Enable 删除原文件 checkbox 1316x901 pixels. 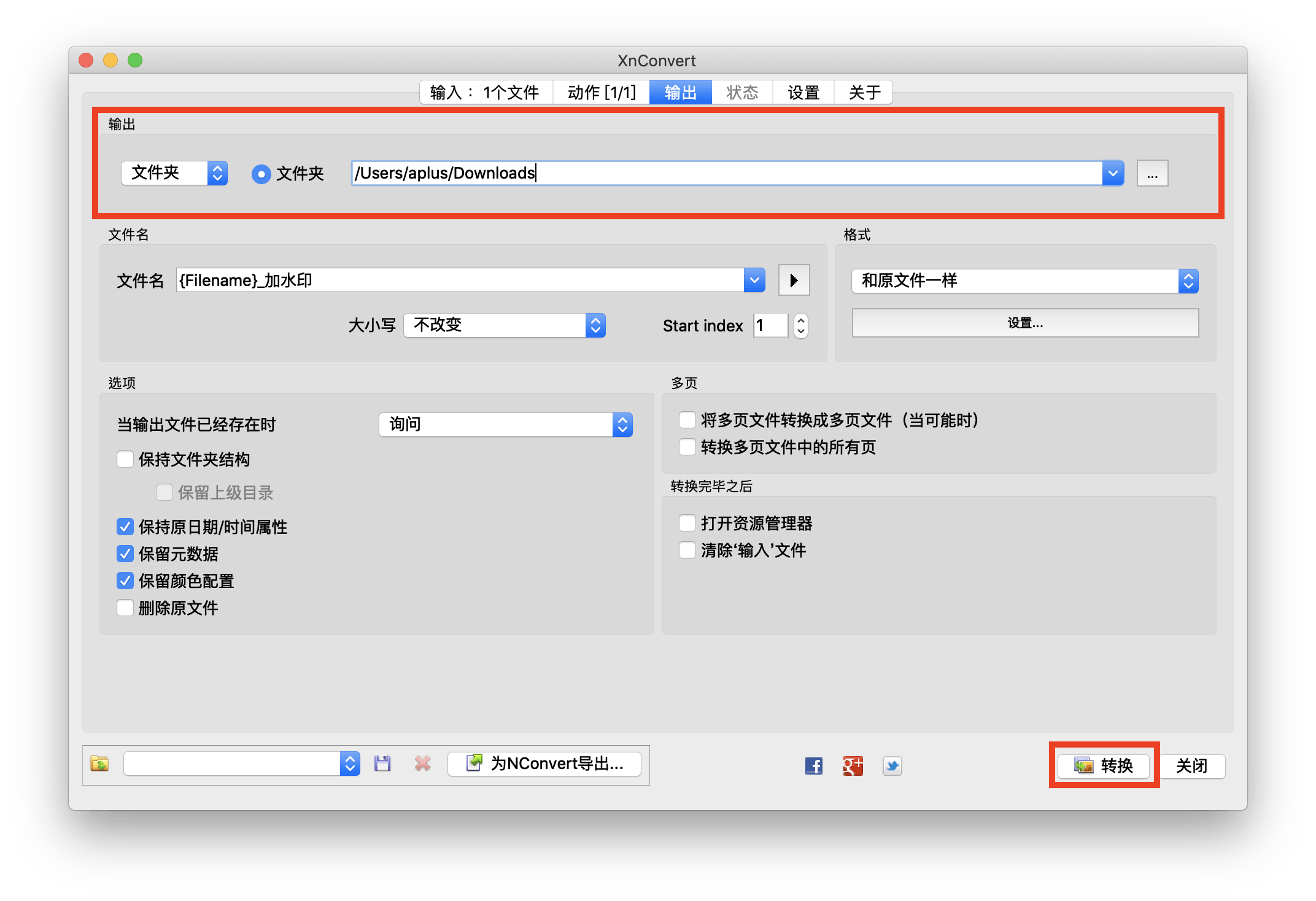tap(125, 608)
